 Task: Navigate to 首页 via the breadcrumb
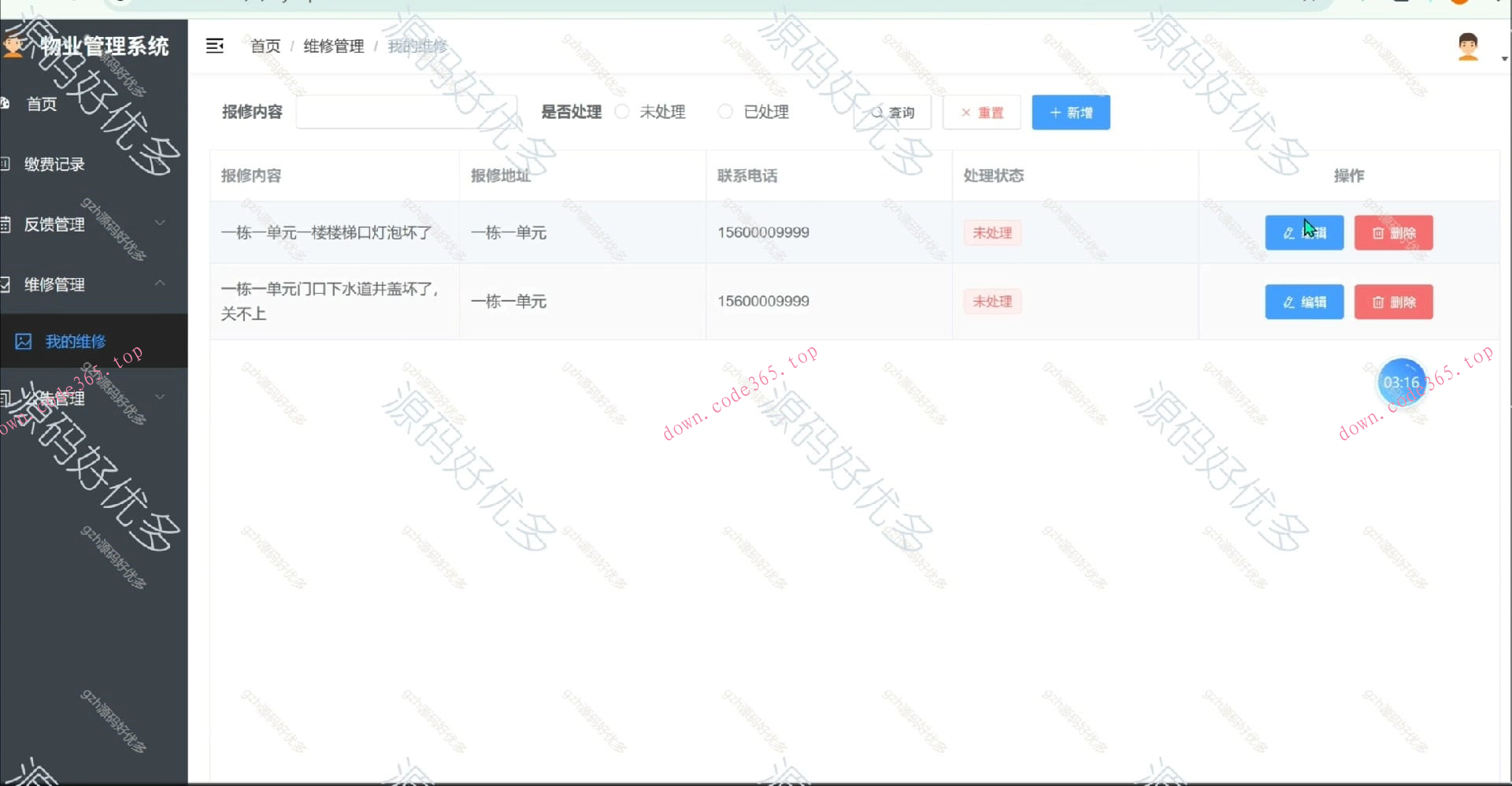coord(265,46)
